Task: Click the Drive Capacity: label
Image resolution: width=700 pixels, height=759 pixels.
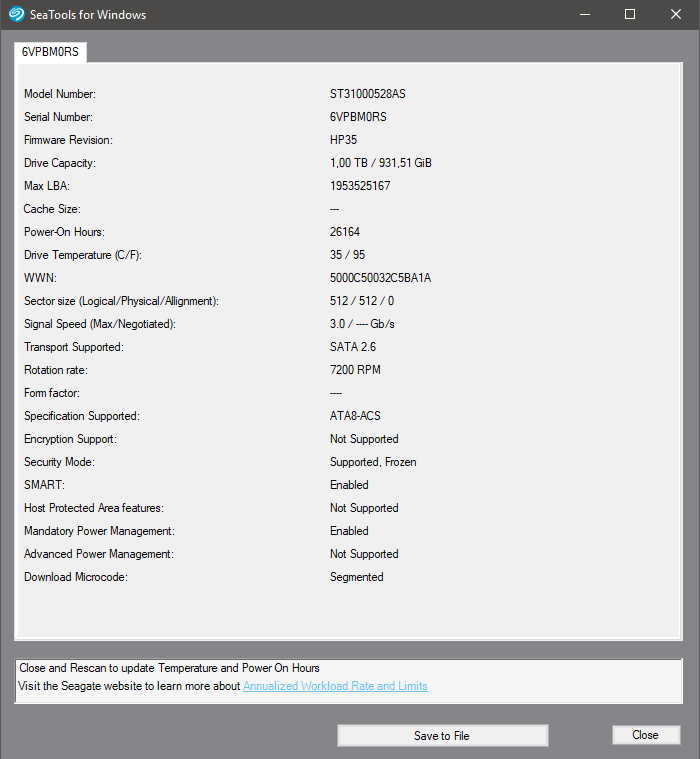Action: (60, 163)
